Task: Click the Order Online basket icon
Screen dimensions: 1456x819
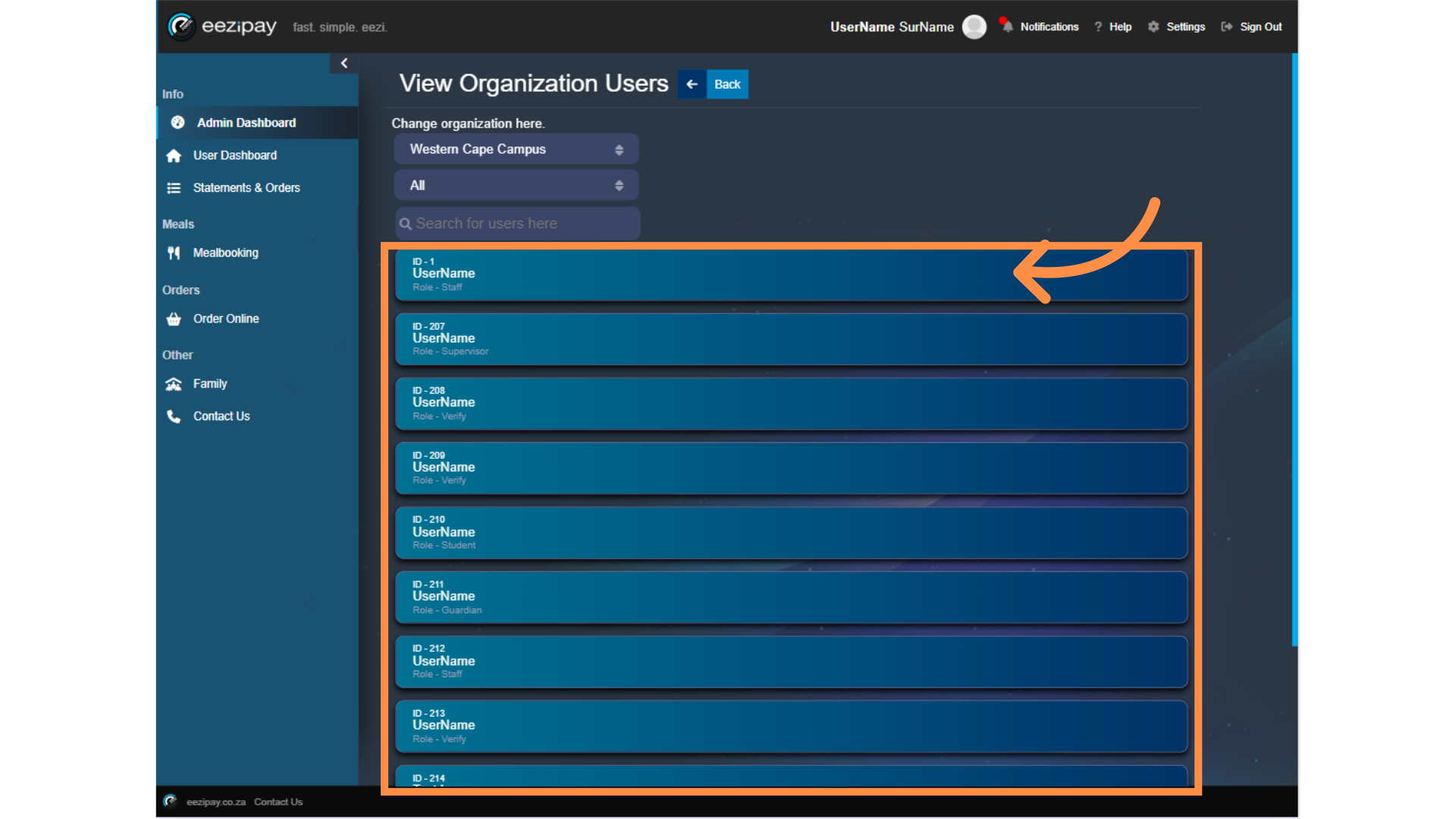Action: click(174, 319)
